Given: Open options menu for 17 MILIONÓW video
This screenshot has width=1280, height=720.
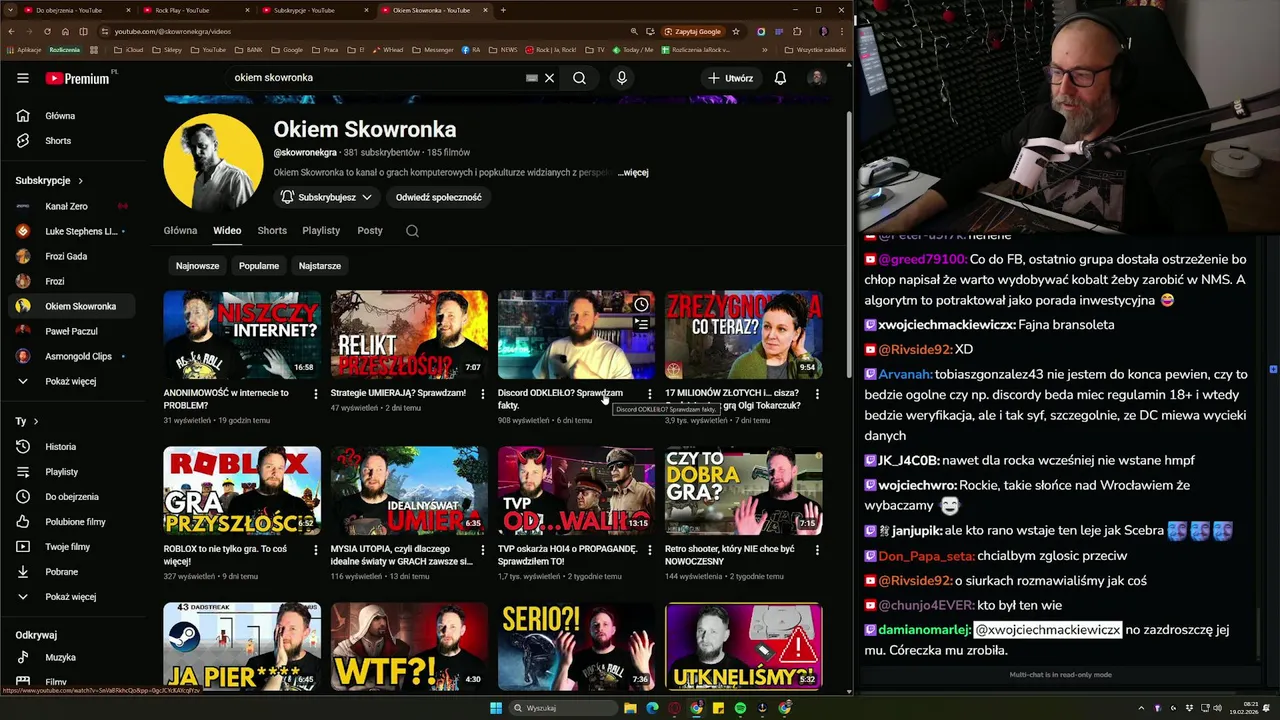Looking at the screenshot, I should point(817,394).
